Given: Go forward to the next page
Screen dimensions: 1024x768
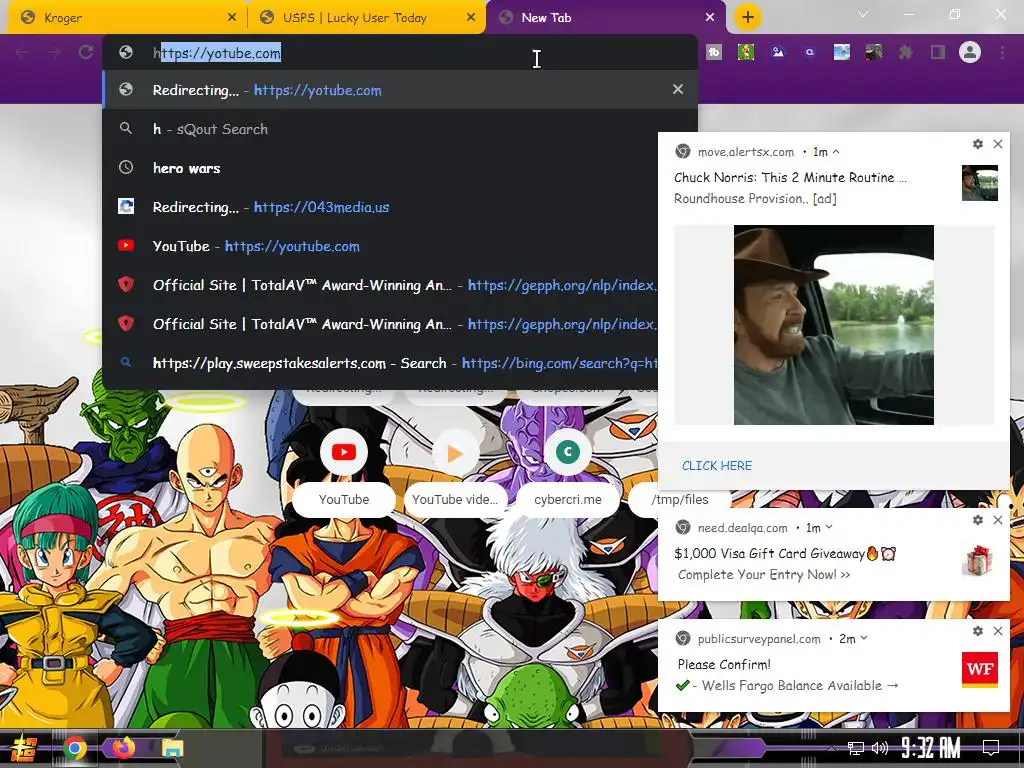Looking at the screenshot, I should coord(54,52).
